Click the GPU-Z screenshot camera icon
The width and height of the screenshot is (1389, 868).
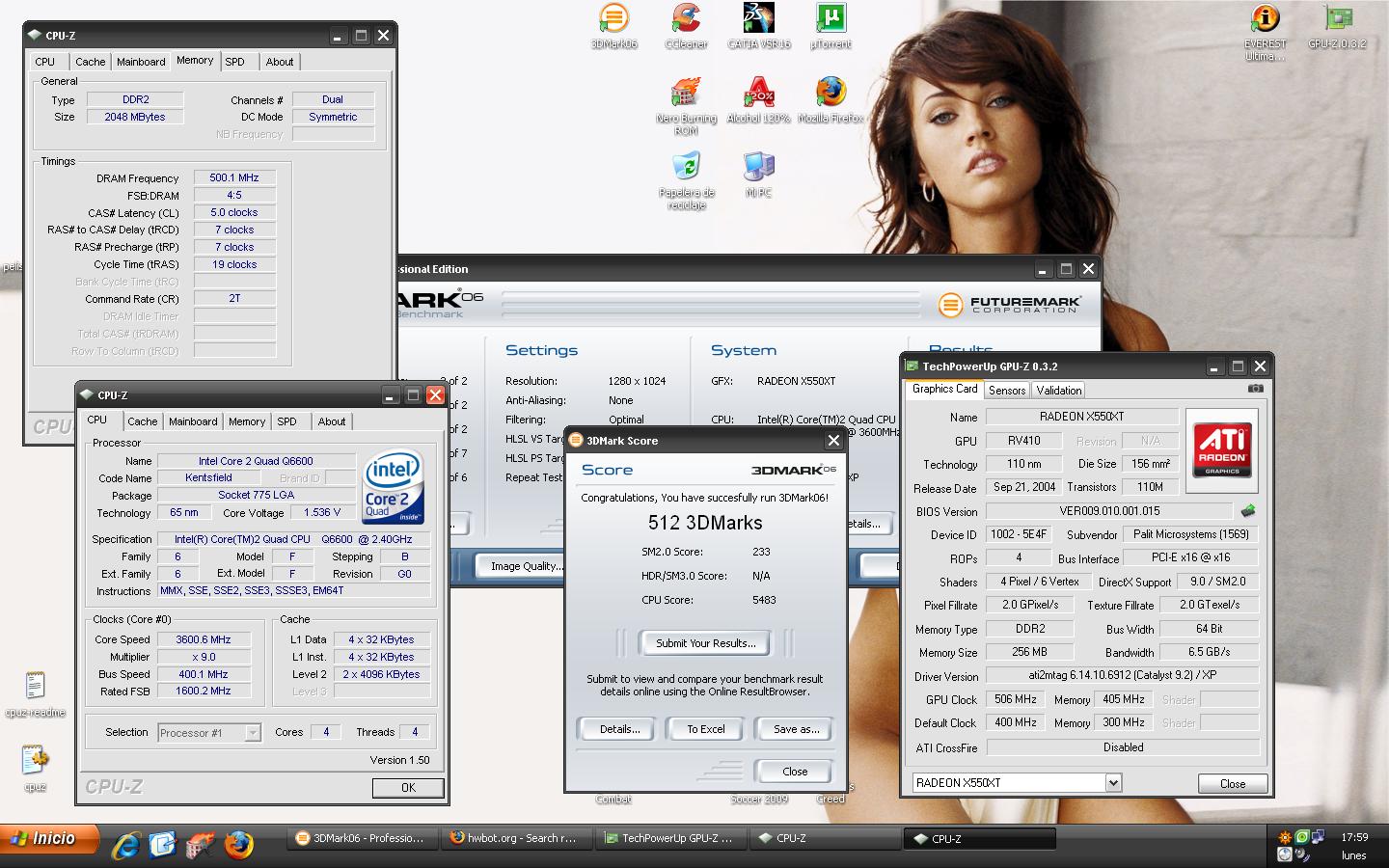point(1255,389)
